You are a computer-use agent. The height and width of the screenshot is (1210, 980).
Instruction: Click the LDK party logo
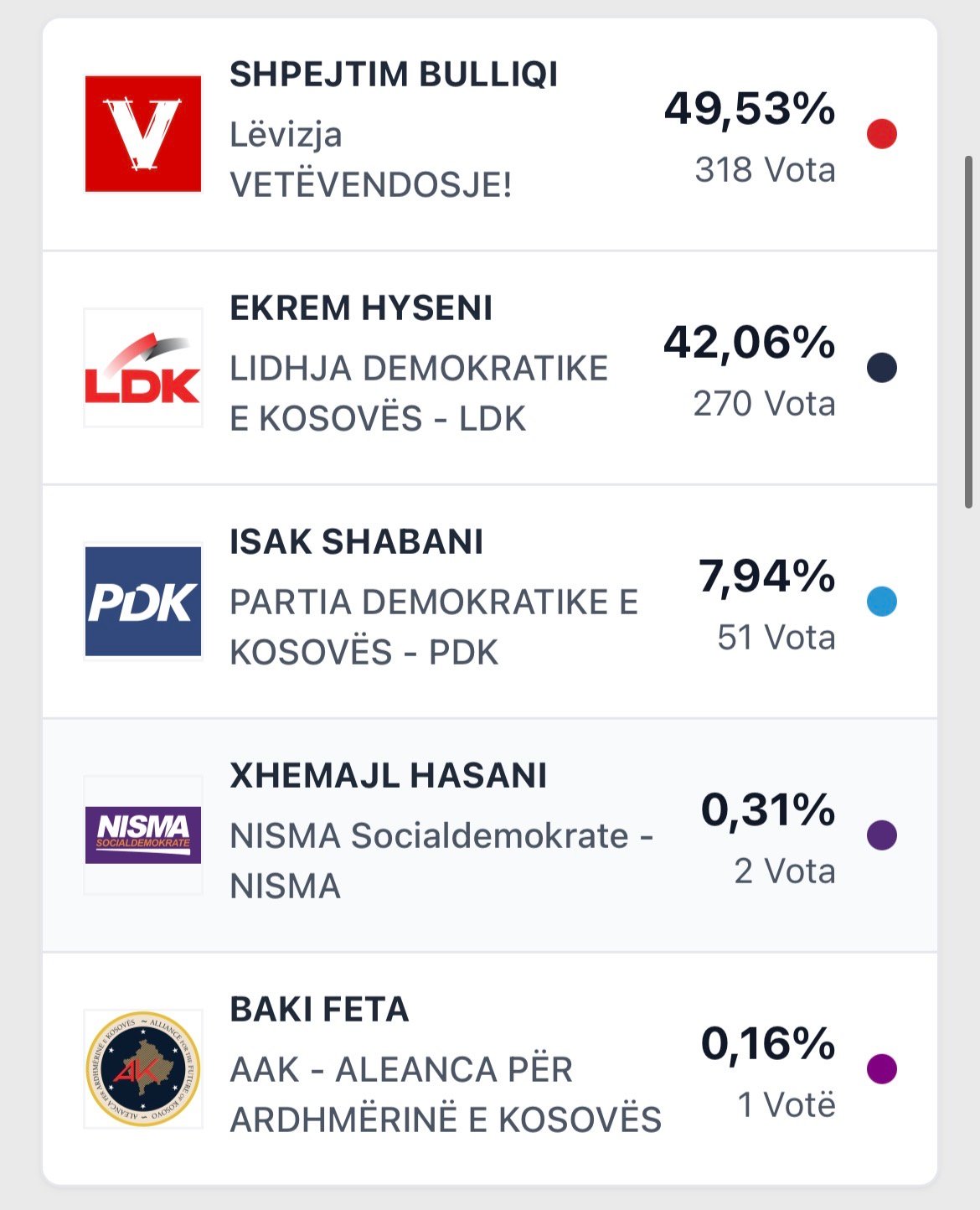pos(143,368)
